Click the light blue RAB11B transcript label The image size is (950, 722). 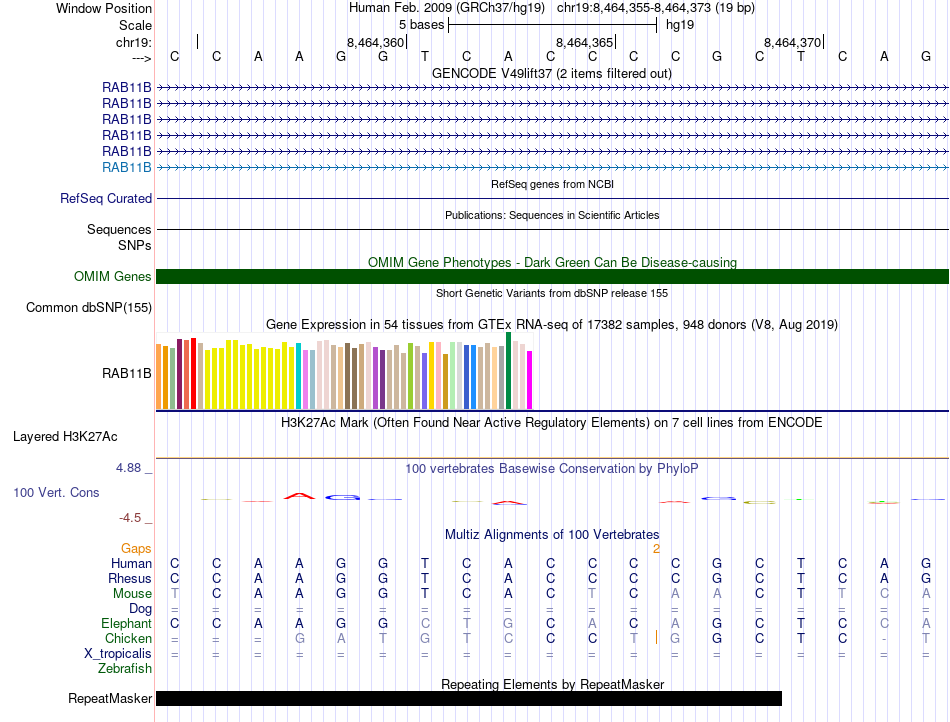tap(127, 167)
